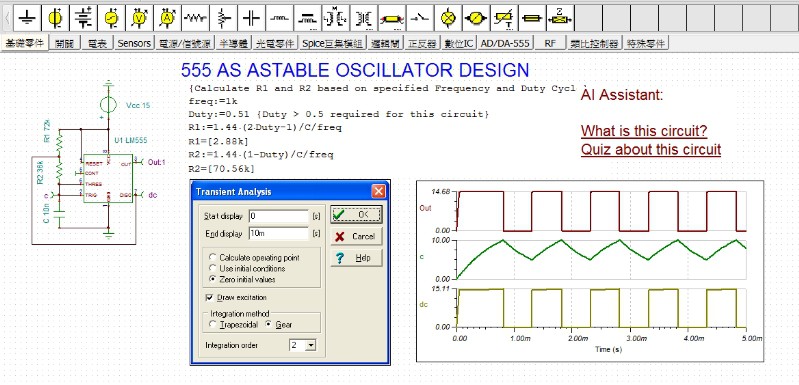The width and height of the screenshot is (799, 385).
Task: Open the 數位IC tab
Action: [x=460, y=43]
